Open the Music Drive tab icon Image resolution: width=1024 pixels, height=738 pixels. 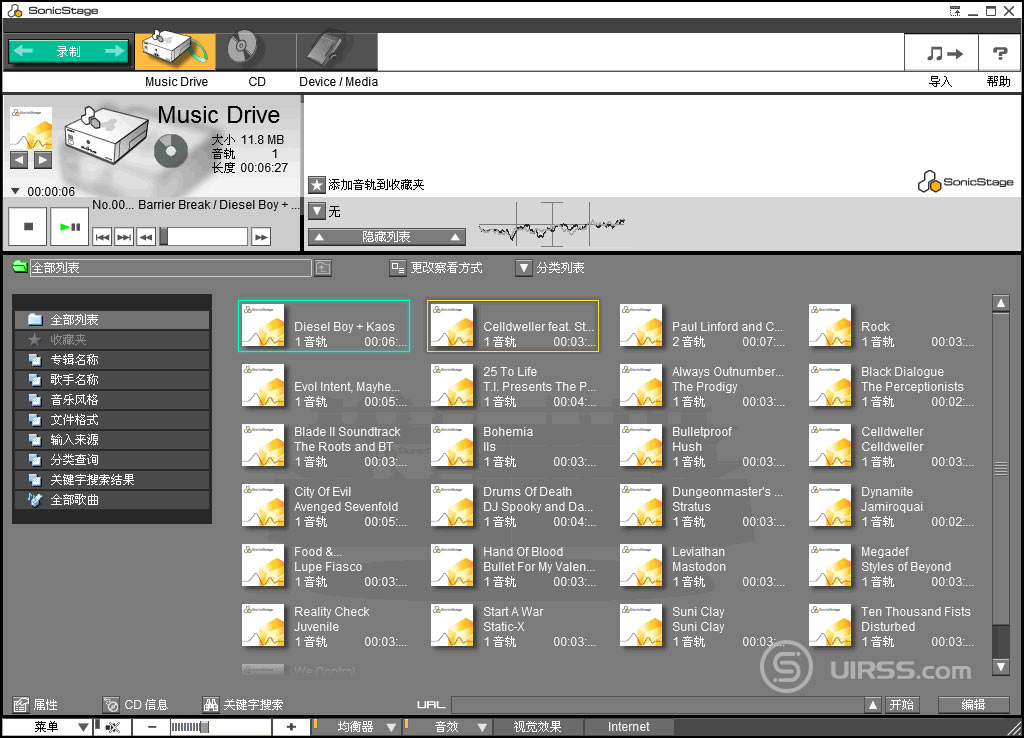pos(175,51)
